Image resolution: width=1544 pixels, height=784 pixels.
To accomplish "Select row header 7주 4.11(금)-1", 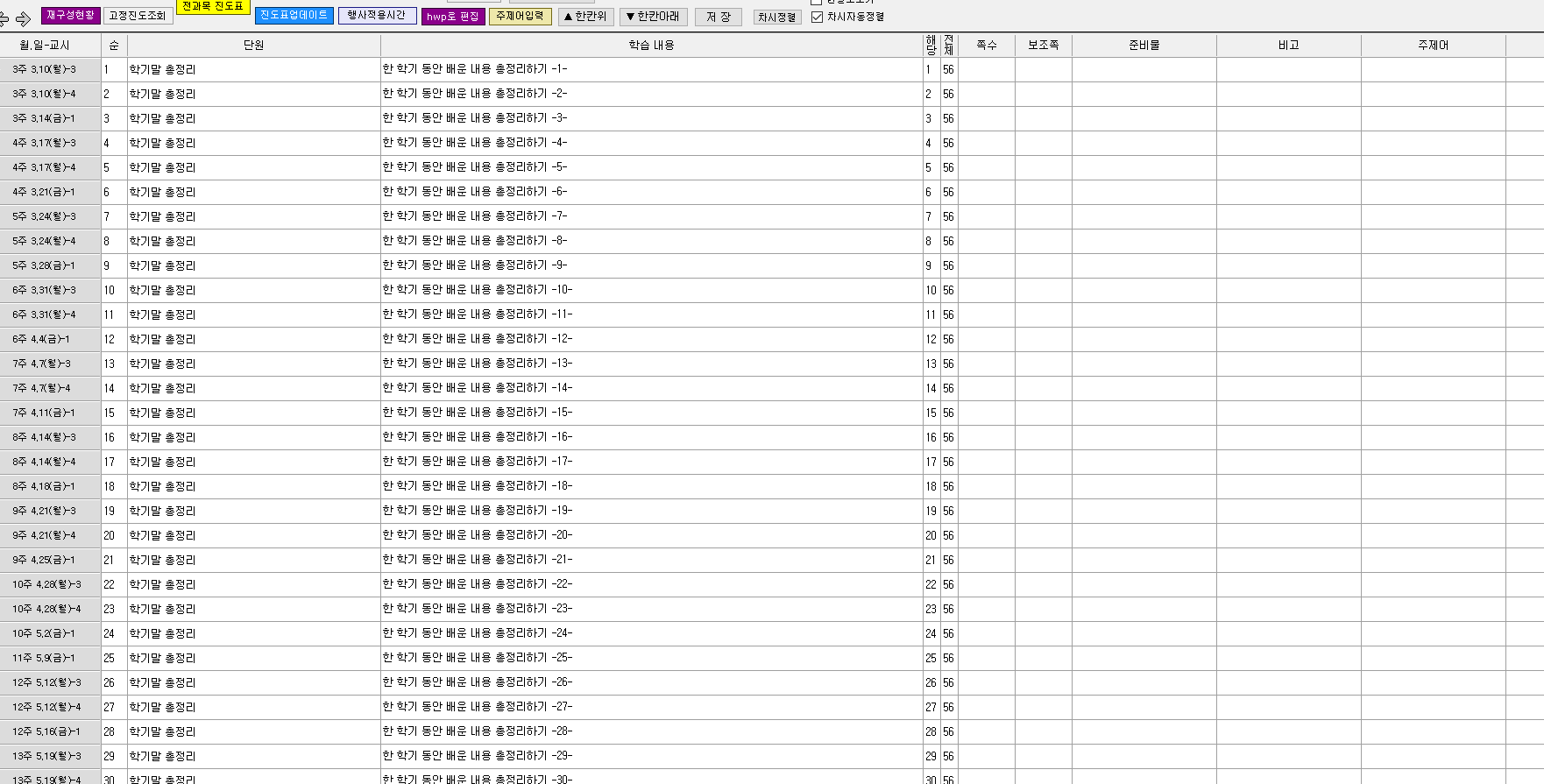I will (50, 413).
